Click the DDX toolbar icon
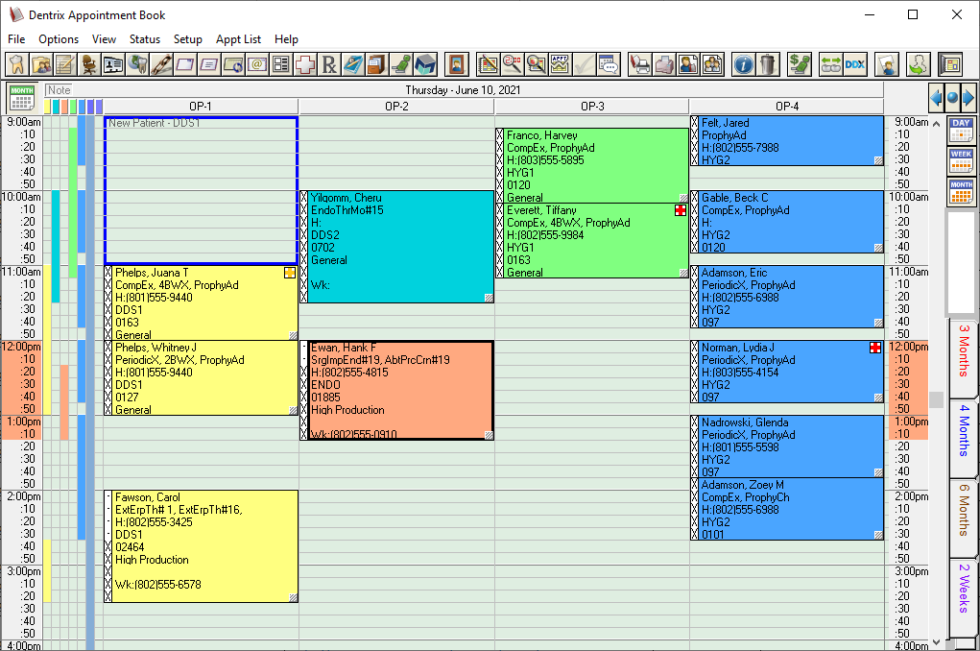Image resolution: width=980 pixels, height=651 pixels. [855, 65]
